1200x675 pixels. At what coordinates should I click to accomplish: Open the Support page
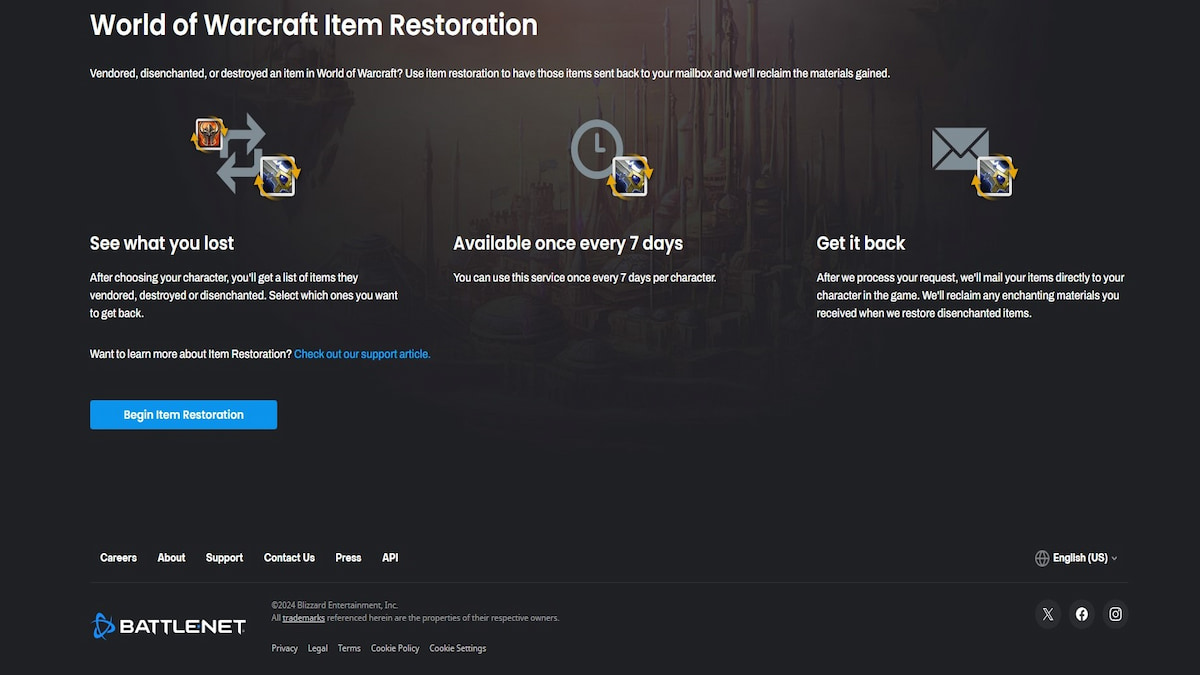pyautogui.click(x=224, y=557)
